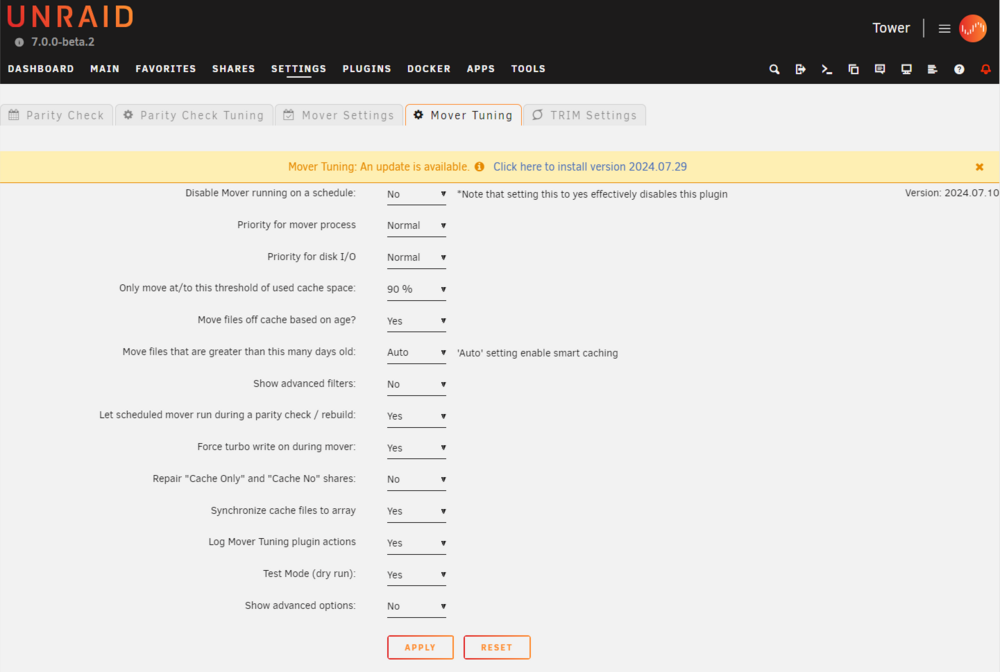Click the 'Test Mode (dry run):' label

[309, 574]
